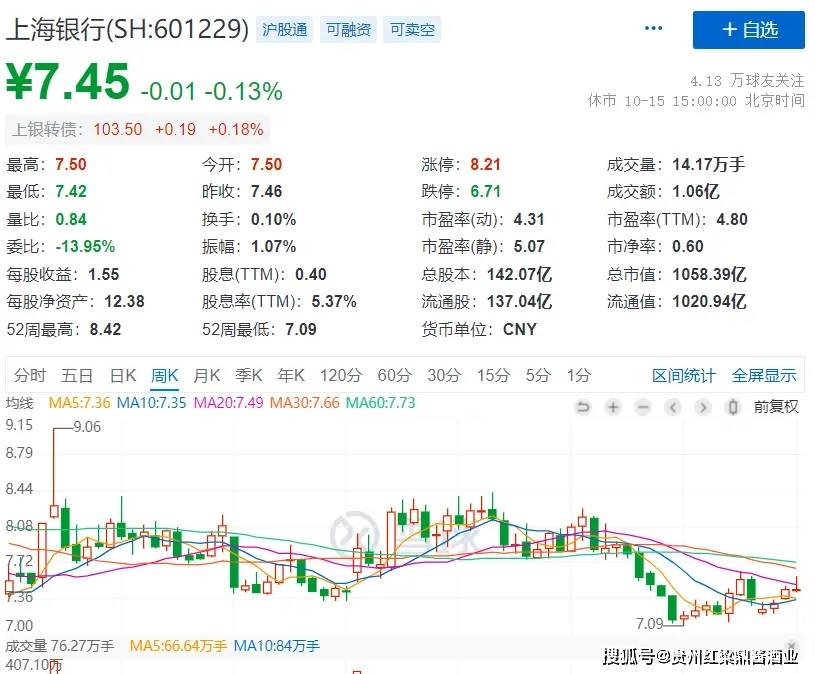The width and height of the screenshot is (815, 674).
Task: Zoom out of the K-line chart
Action: (643, 407)
